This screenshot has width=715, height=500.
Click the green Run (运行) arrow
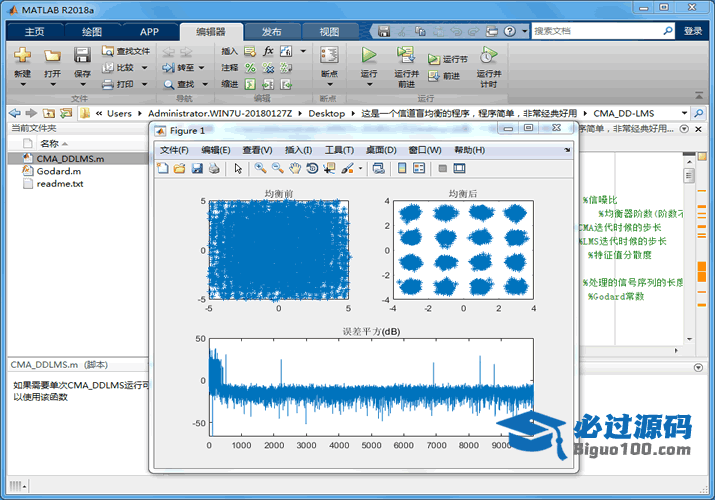[369, 55]
